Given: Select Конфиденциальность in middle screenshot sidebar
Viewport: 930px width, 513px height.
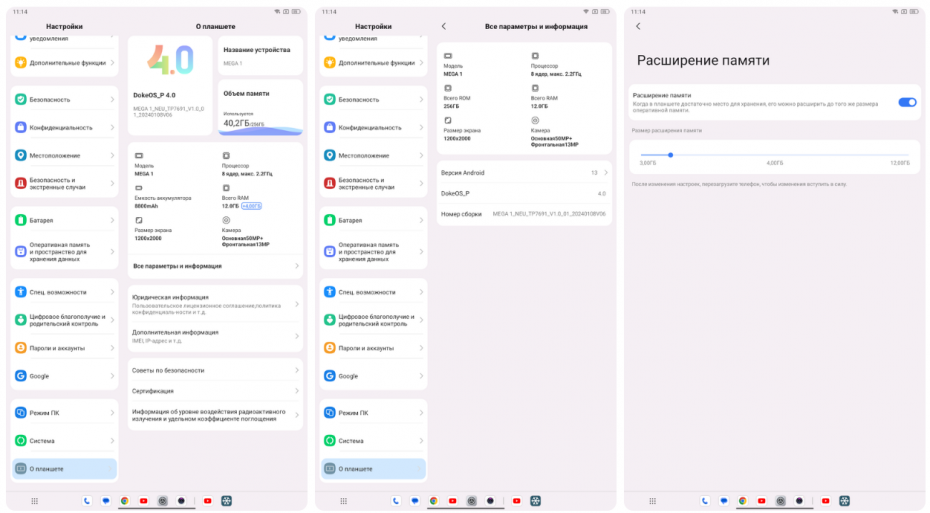Looking at the screenshot, I should pos(373,128).
